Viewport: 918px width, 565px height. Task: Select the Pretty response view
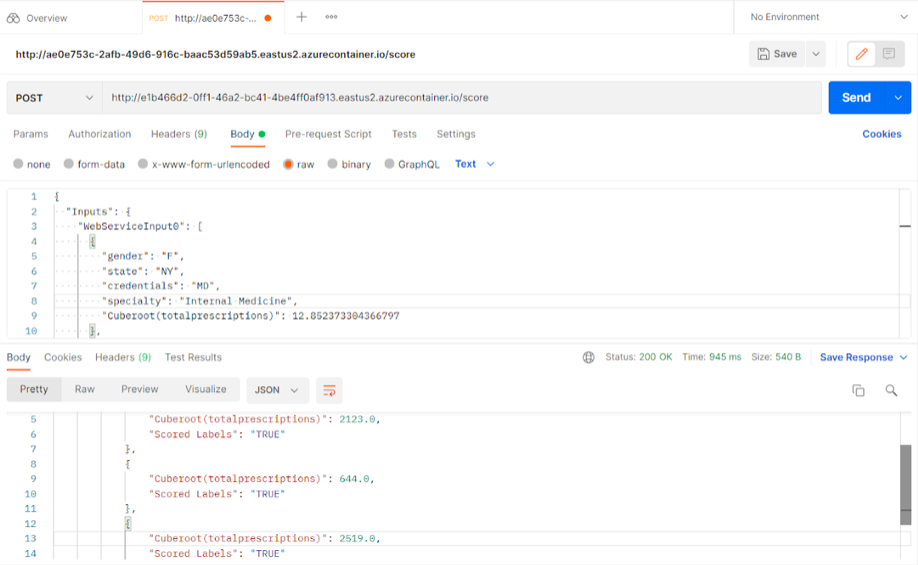tap(34, 389)
